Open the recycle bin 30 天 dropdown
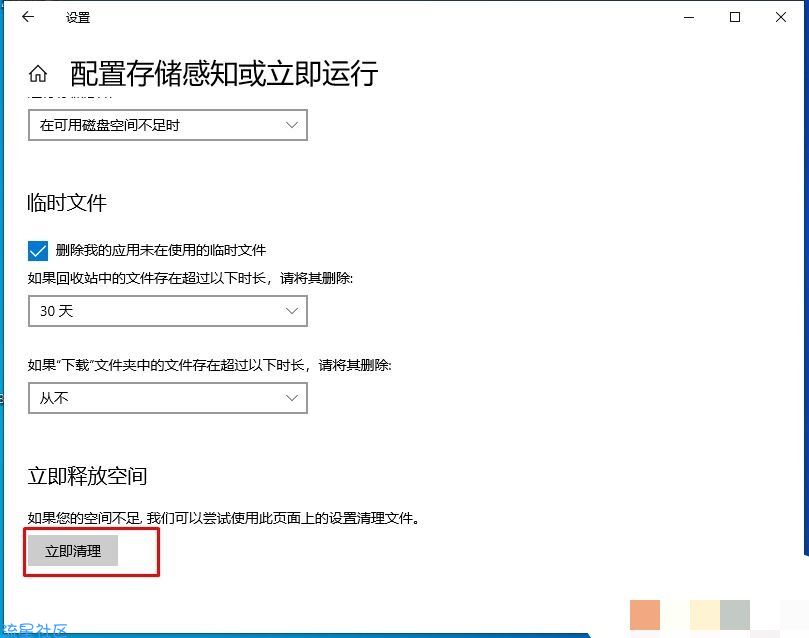 click(168, 311)
